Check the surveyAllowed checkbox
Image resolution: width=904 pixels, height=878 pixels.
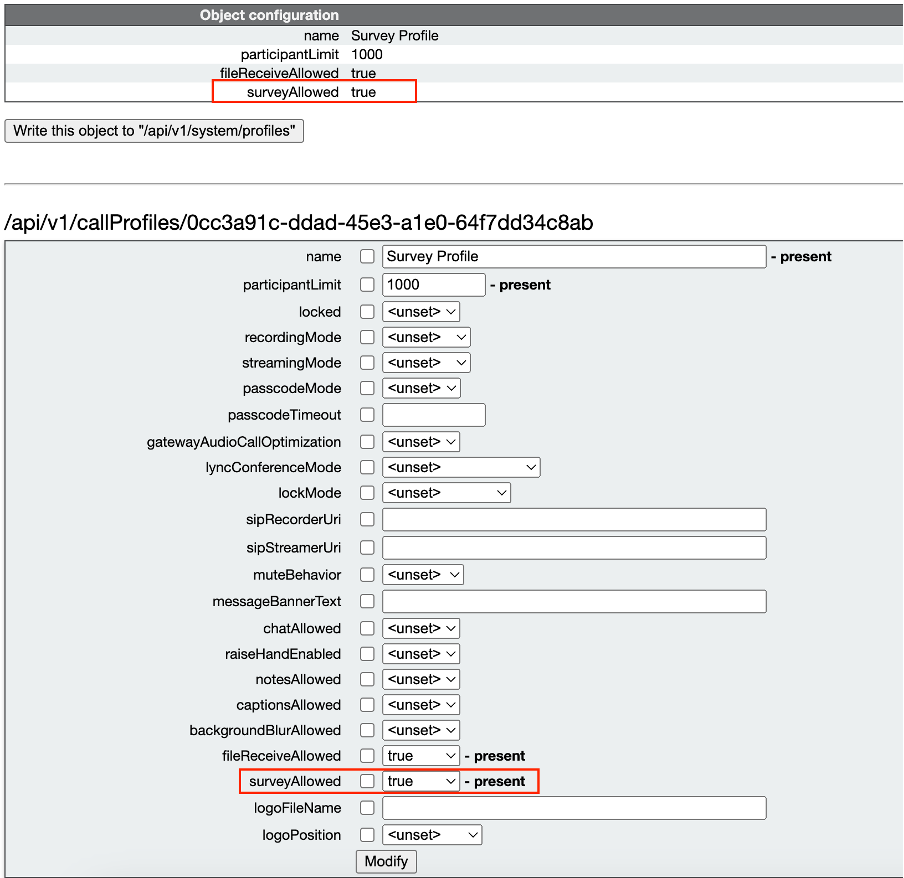click(x=367, y=781)
